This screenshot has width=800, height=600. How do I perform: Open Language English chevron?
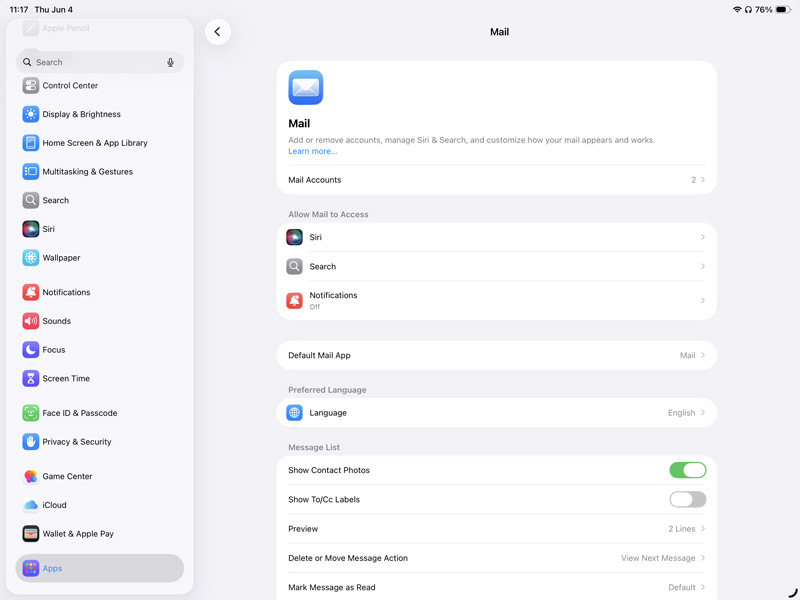[x=703, y=413]
